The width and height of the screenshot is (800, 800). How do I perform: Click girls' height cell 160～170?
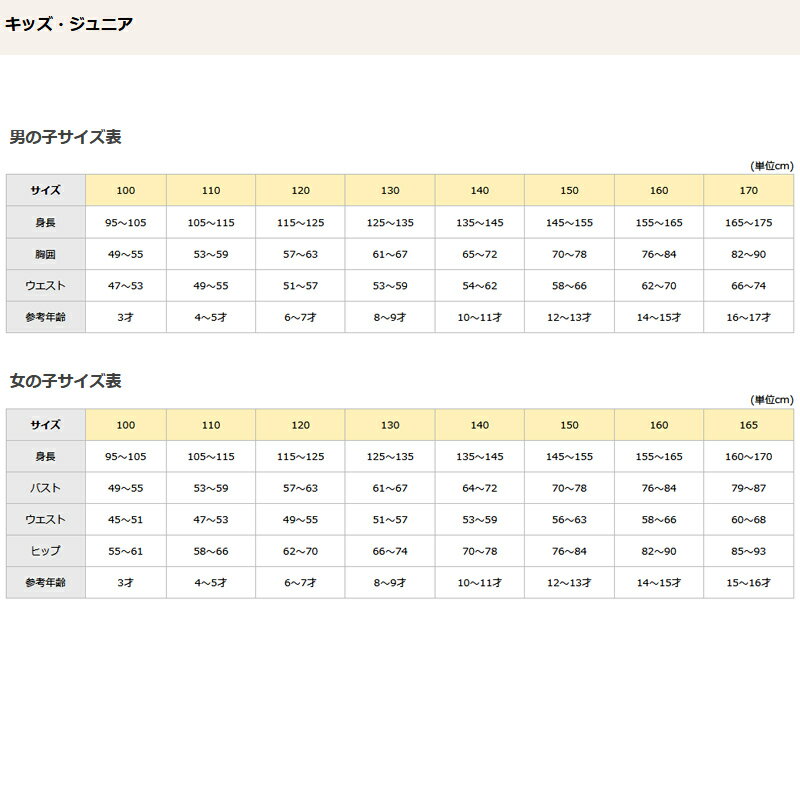(x=748, y=457)
